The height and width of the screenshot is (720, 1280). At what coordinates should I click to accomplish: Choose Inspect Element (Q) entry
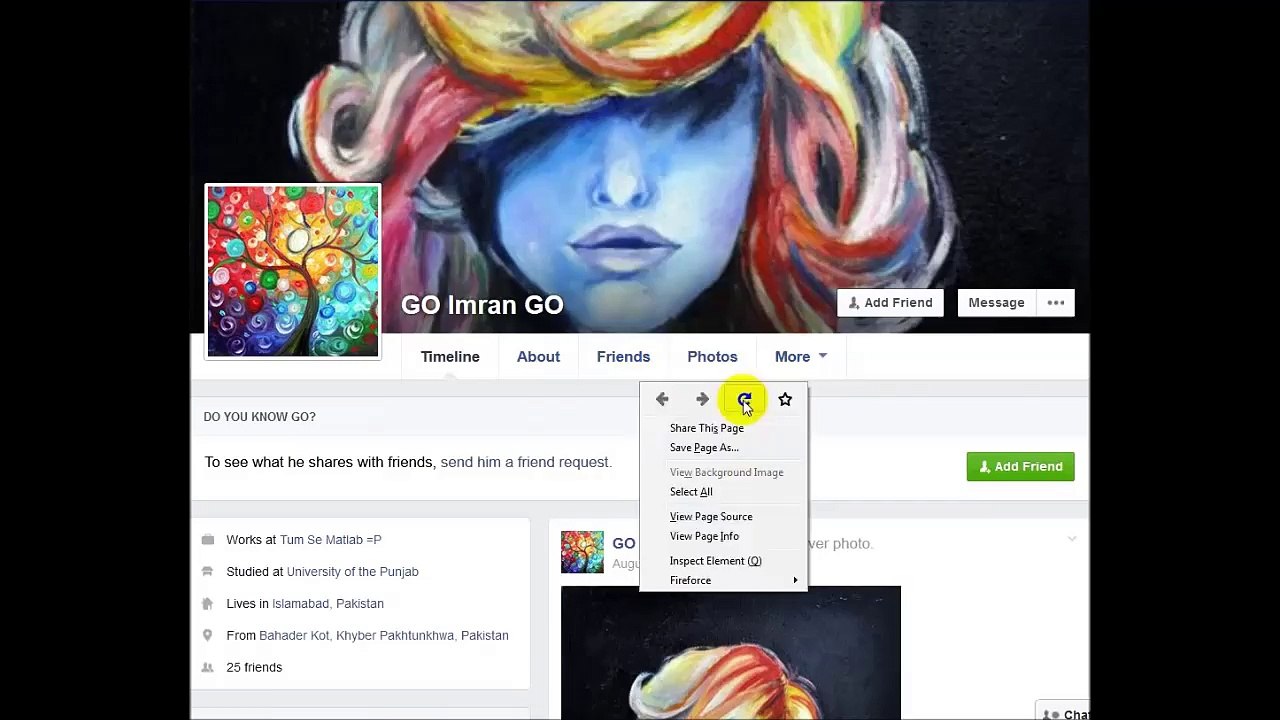[x=715, y=561]
